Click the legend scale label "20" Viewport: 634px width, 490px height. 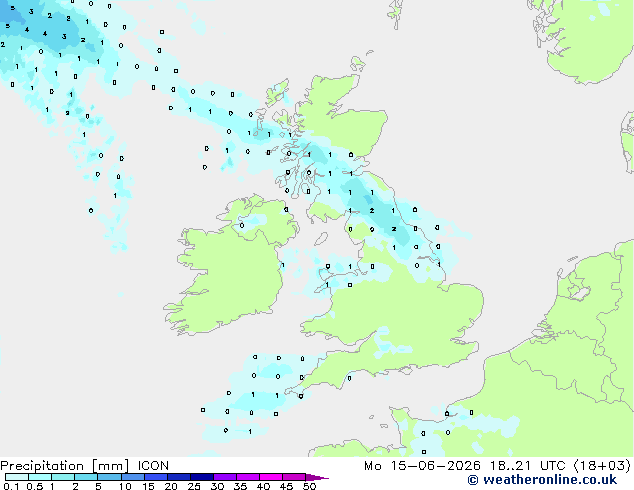pyautogui.click(x=171, y=486)
